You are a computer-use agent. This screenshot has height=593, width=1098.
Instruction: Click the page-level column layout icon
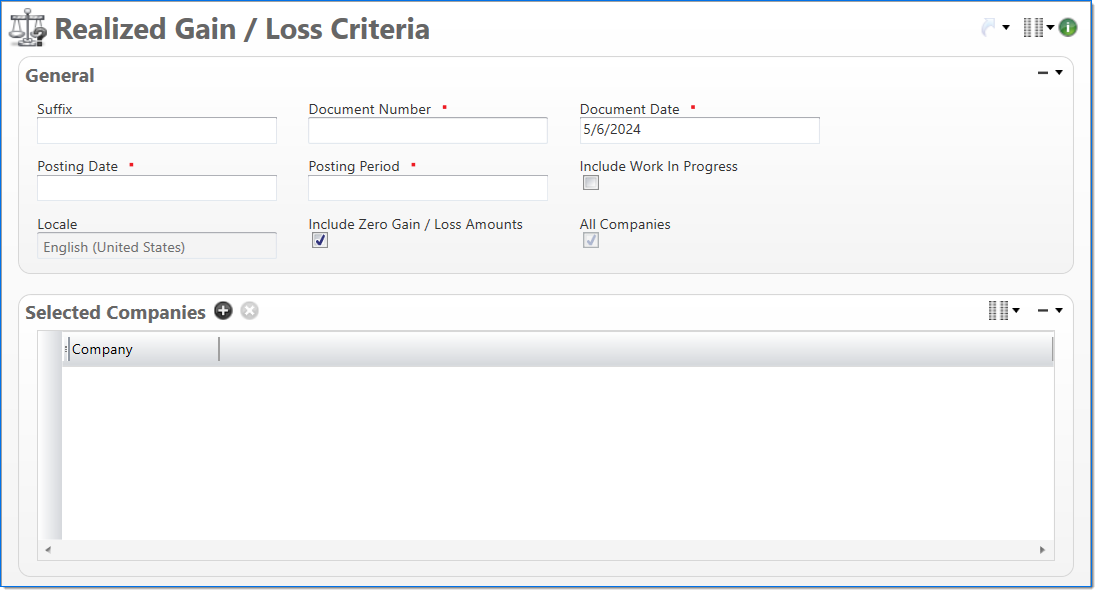click(x=1033, y=28)
